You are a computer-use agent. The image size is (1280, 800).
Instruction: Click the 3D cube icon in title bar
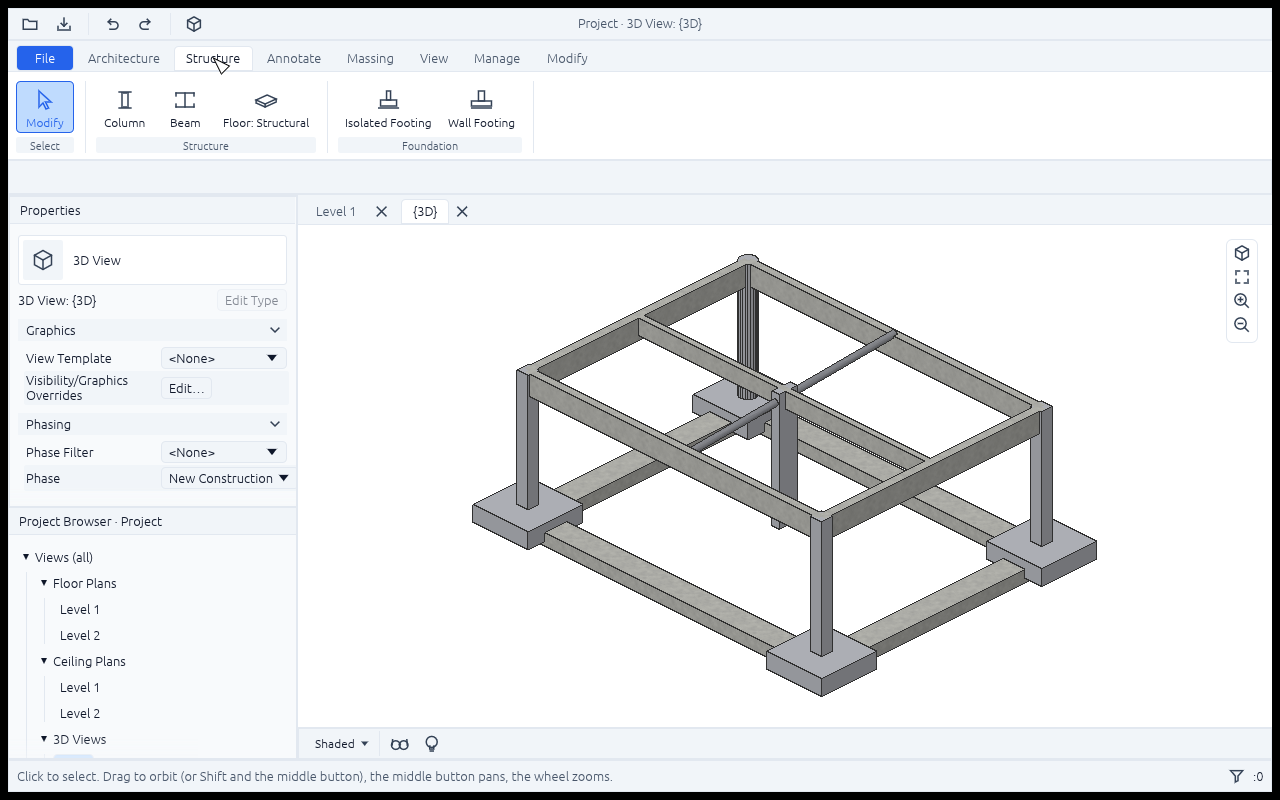(194, 24)
